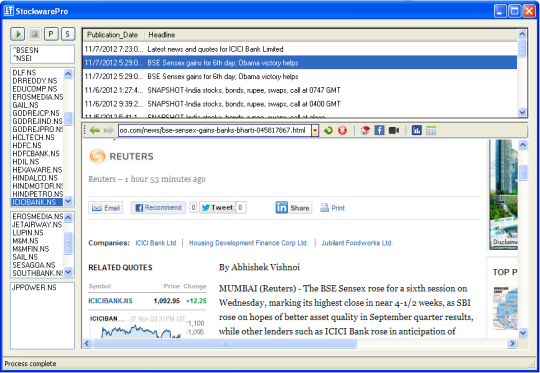Click the Print link
540x373 pixels.
333,208
